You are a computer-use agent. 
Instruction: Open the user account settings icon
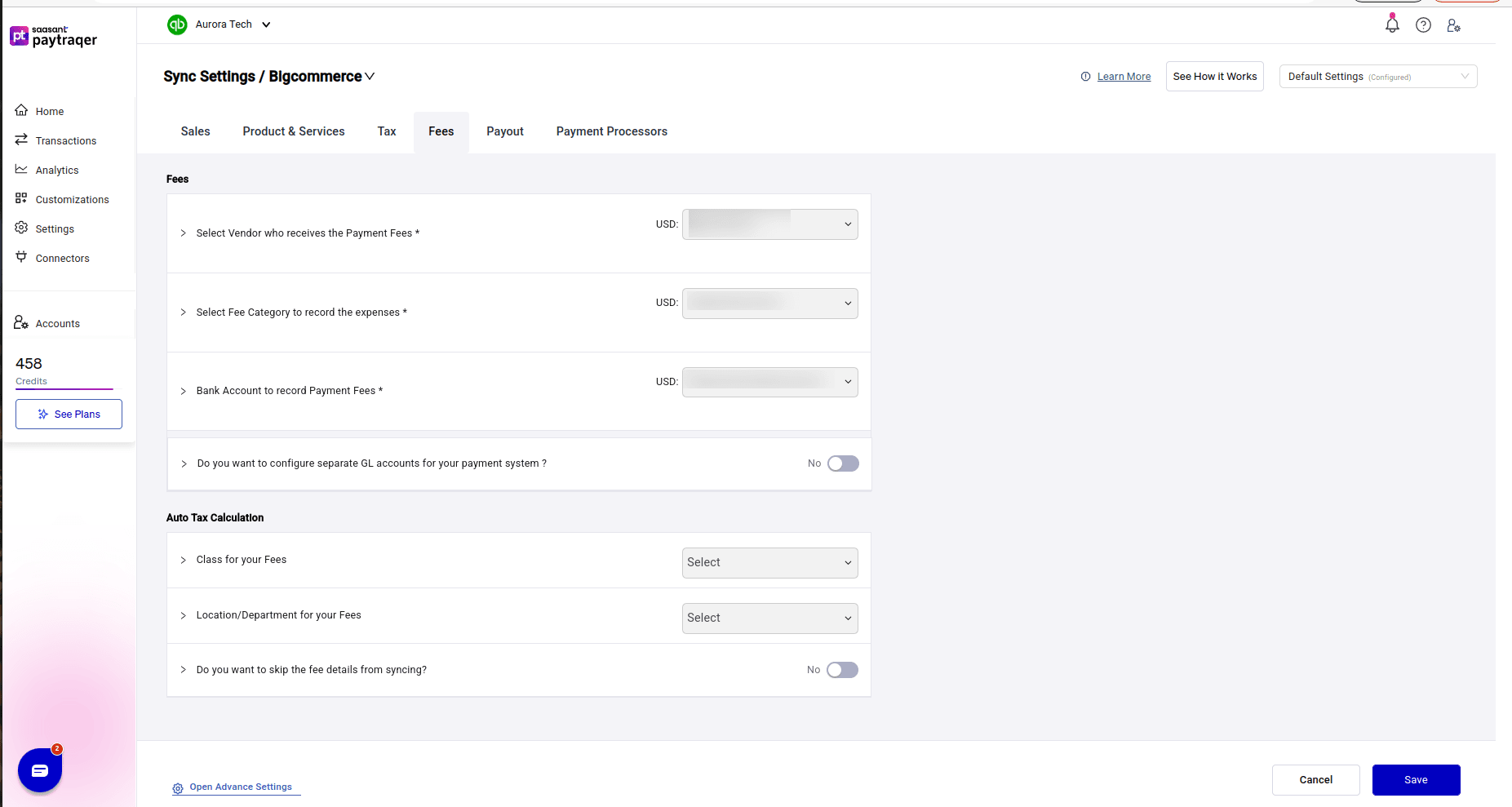[1454, 25]
